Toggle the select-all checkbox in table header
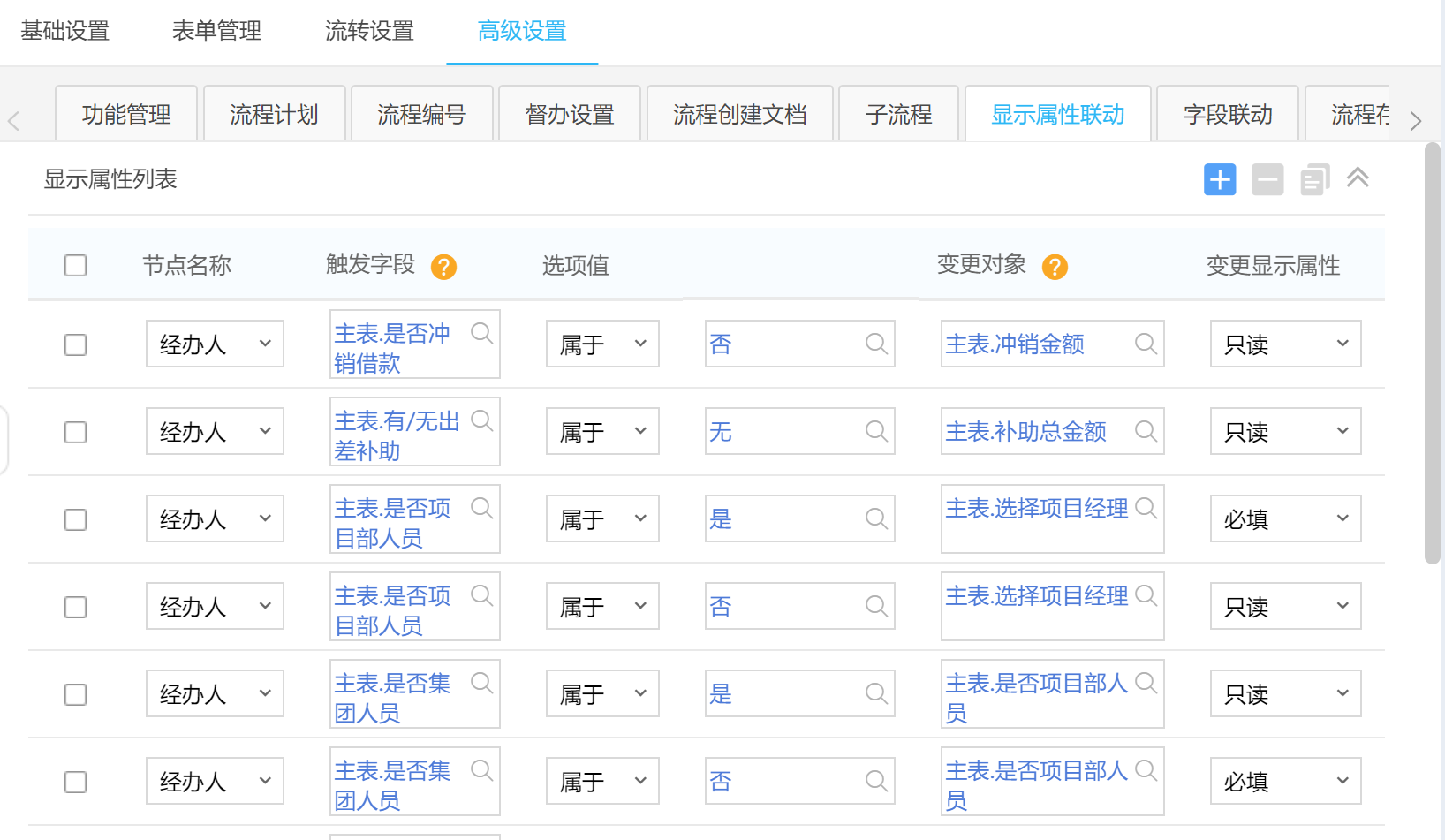The height and width of the screenshot is (840, 1445). coord(76,266)
